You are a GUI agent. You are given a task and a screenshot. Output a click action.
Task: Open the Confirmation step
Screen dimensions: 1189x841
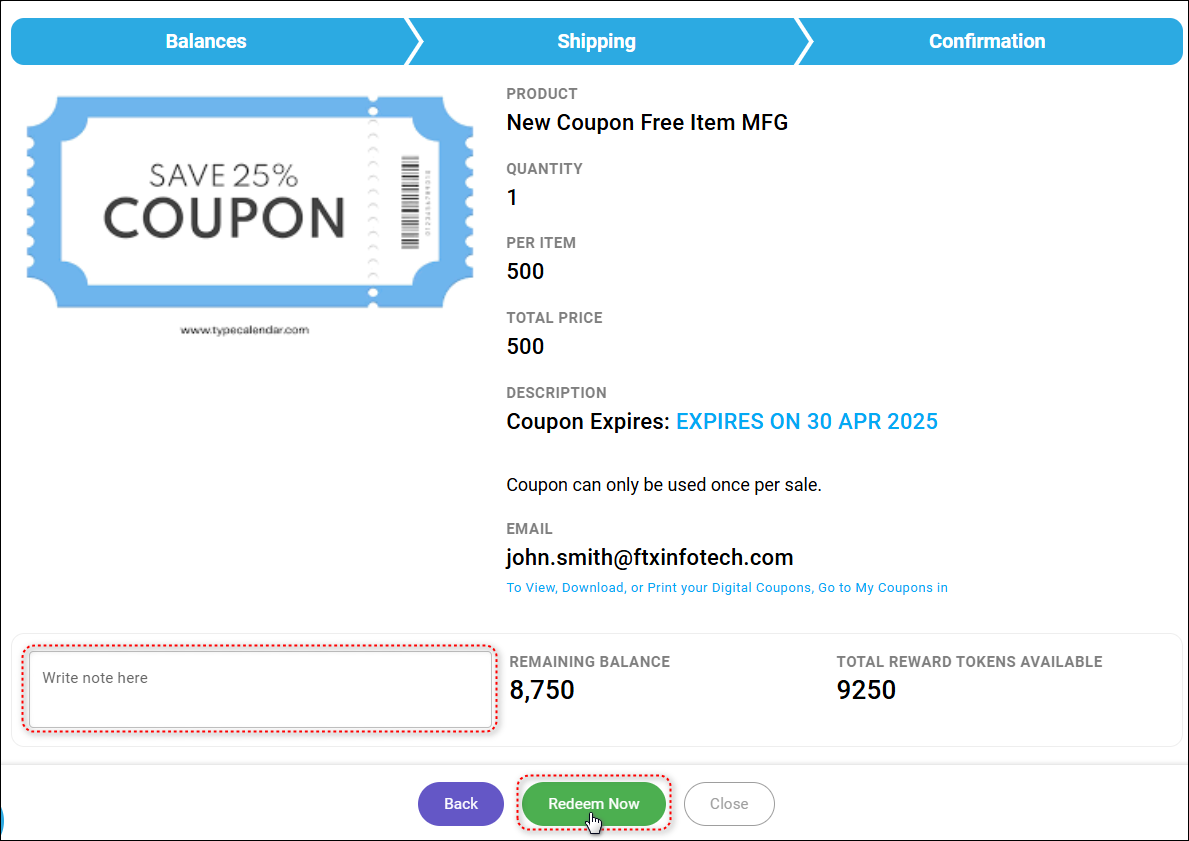pos(987,41)
